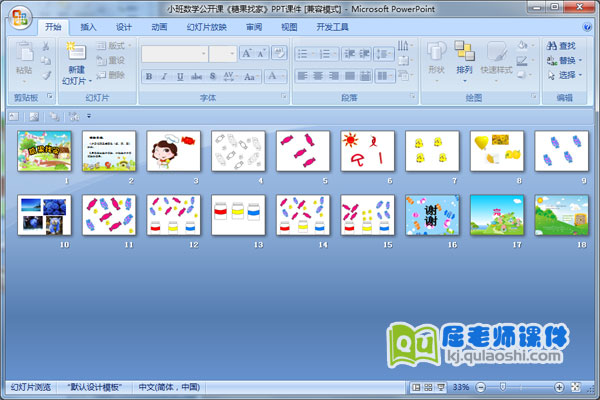Switch to the View tab
The image size is (600, 400).
click(289, 27)
